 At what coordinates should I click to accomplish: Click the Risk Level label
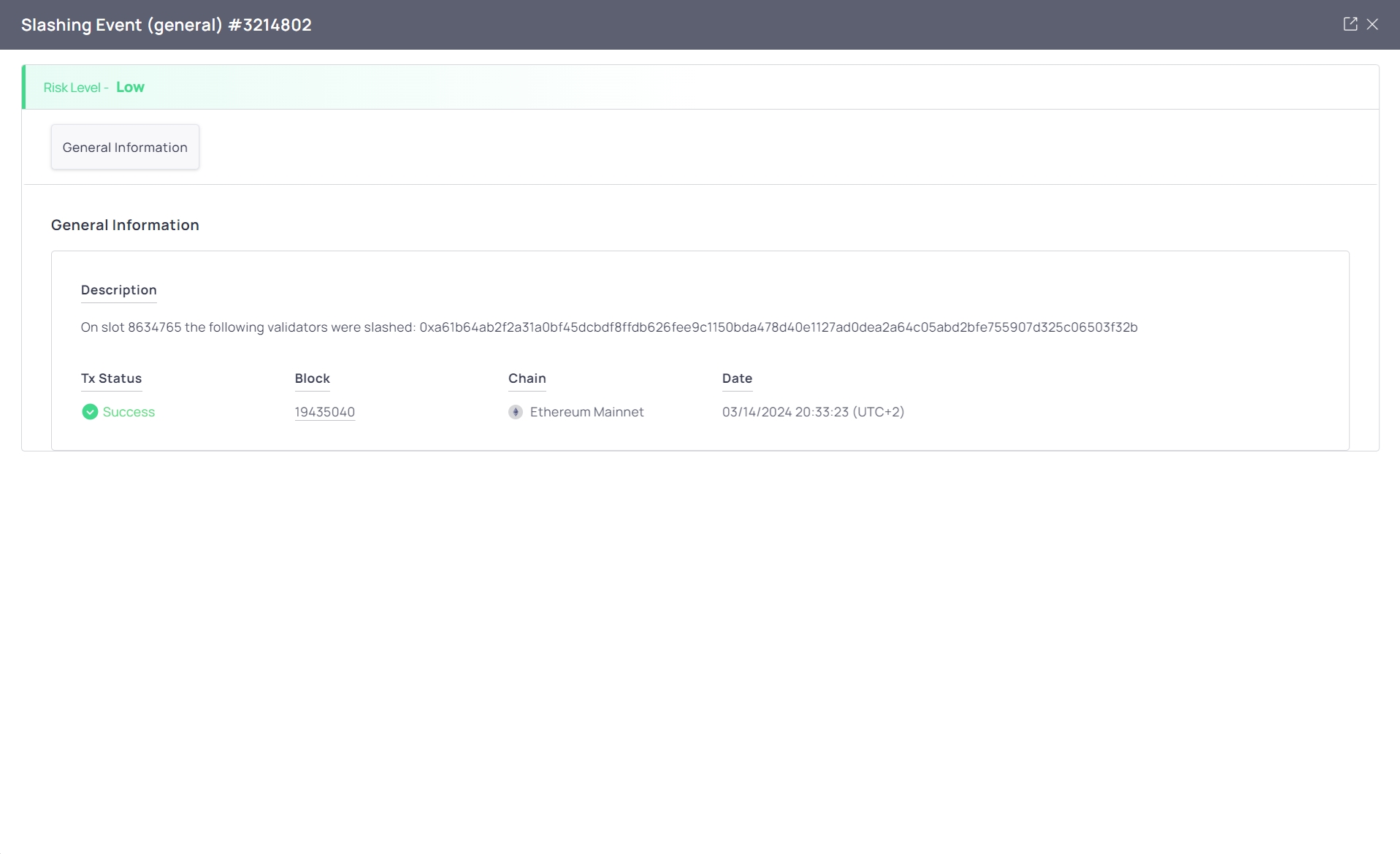[x=72, y=88]
